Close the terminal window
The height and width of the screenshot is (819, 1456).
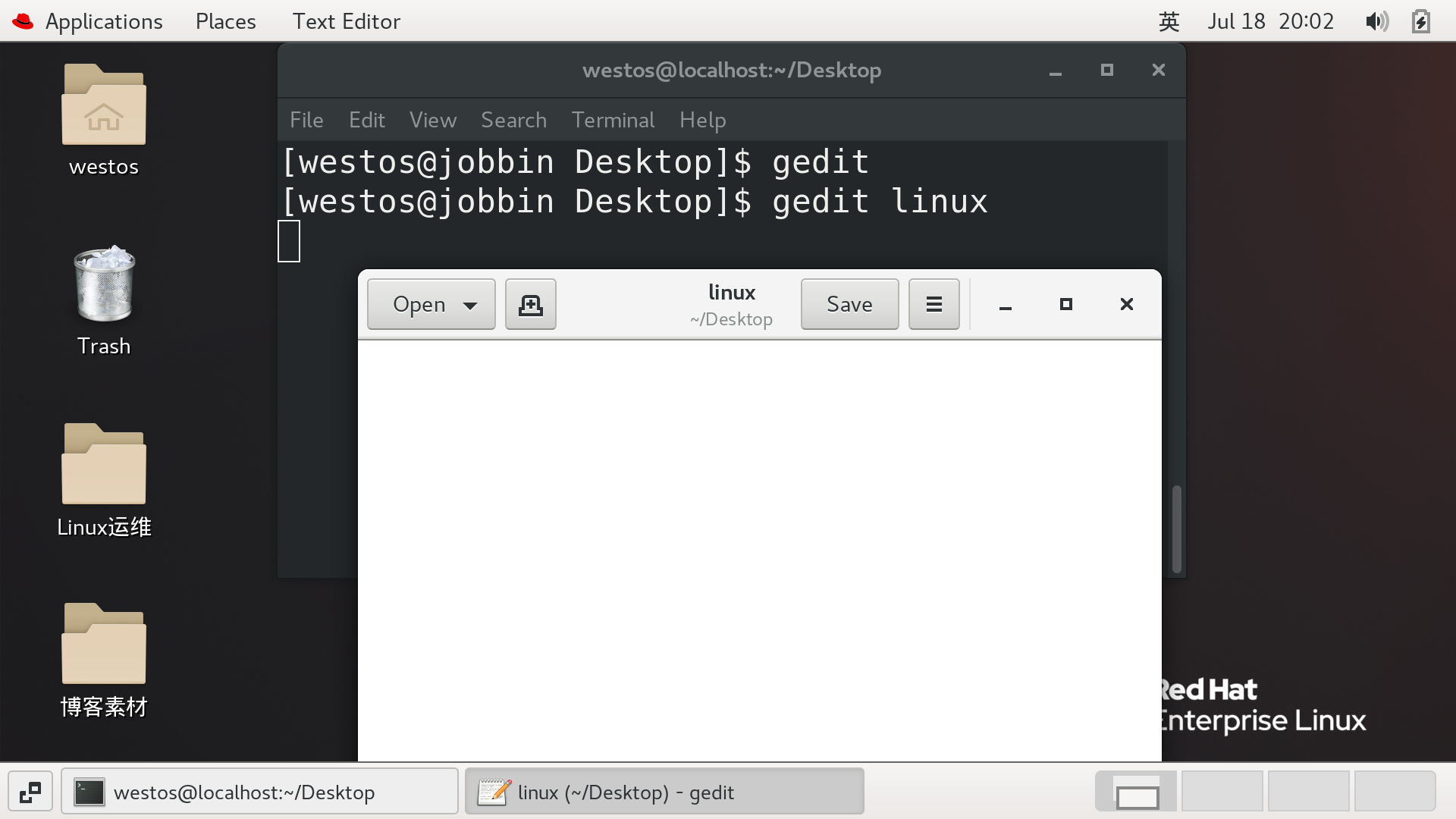pos(1159,70)
